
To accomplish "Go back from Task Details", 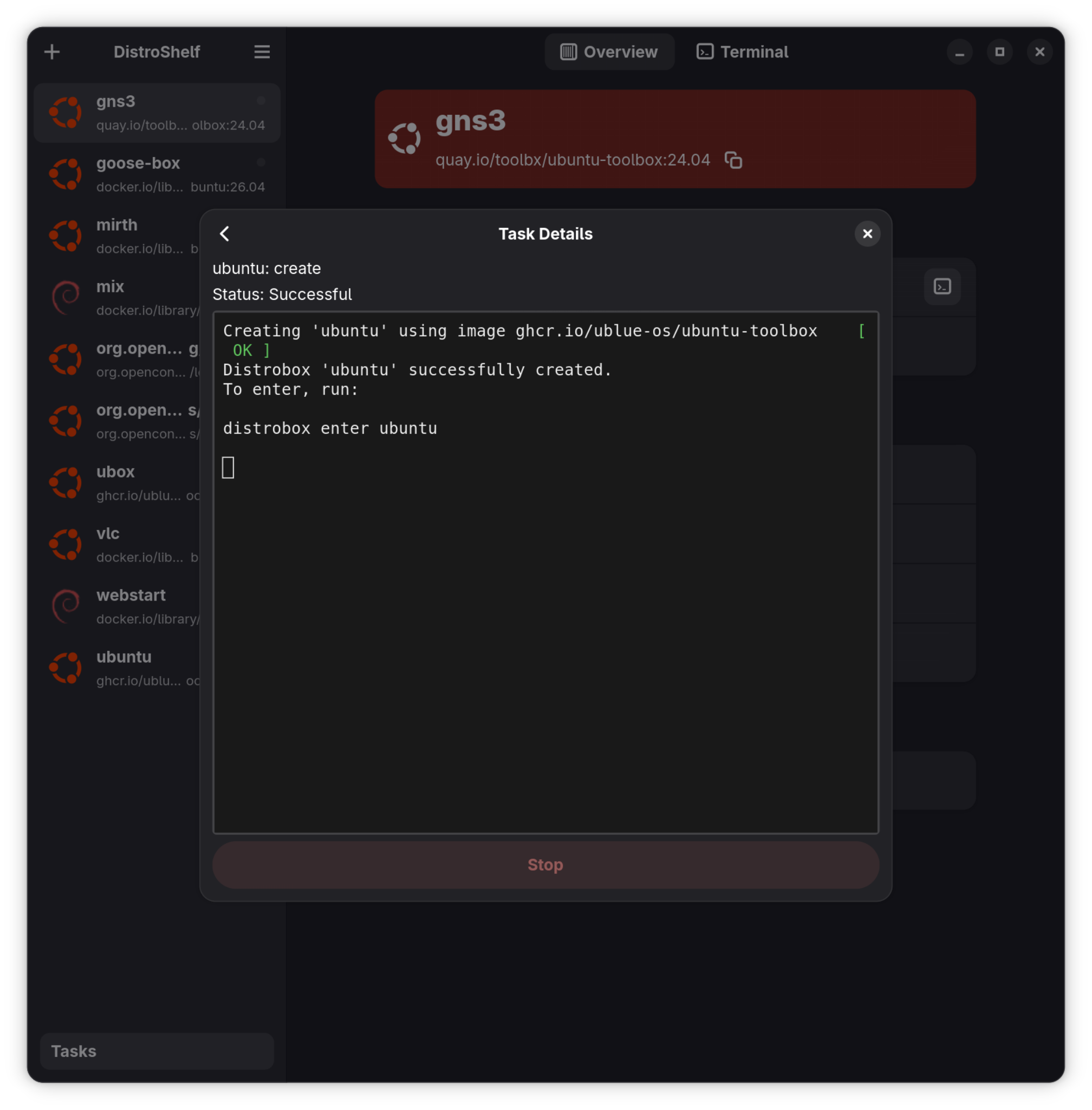I will point(225,234).
